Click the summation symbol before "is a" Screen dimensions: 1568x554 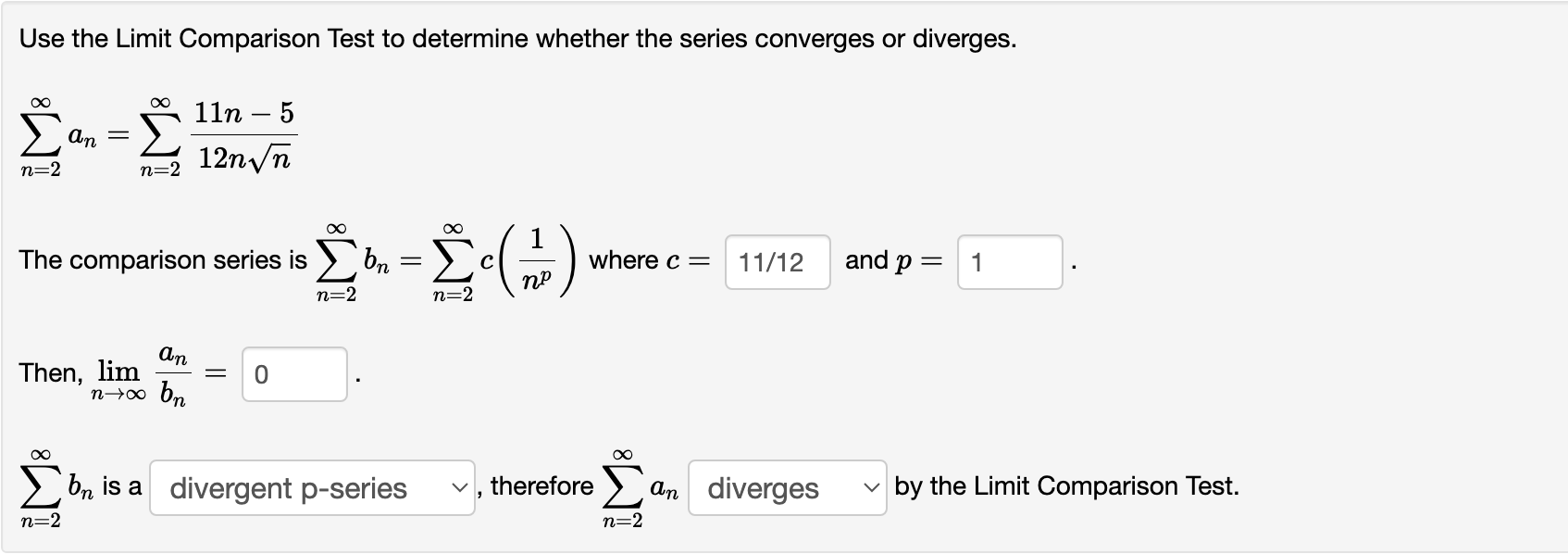pos(37,488)
